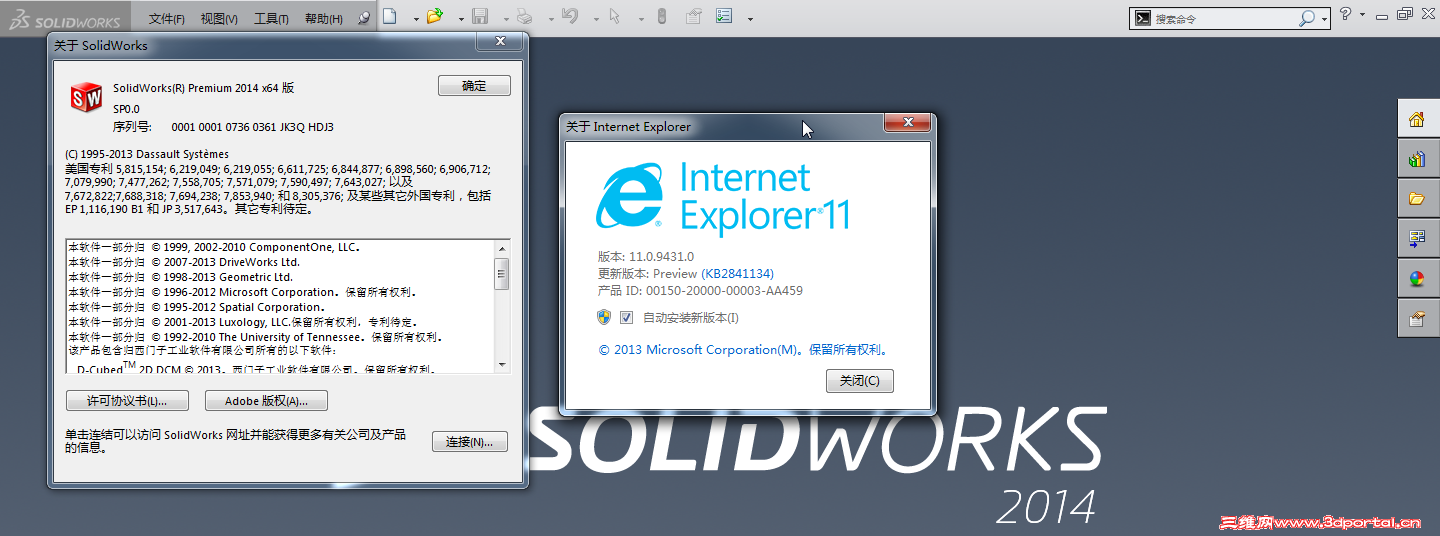This screenshot has width=1440, height=536.
Task: Expand the Help dropdown arrow
Action: pyautogui.click(x=1361, y=15)
